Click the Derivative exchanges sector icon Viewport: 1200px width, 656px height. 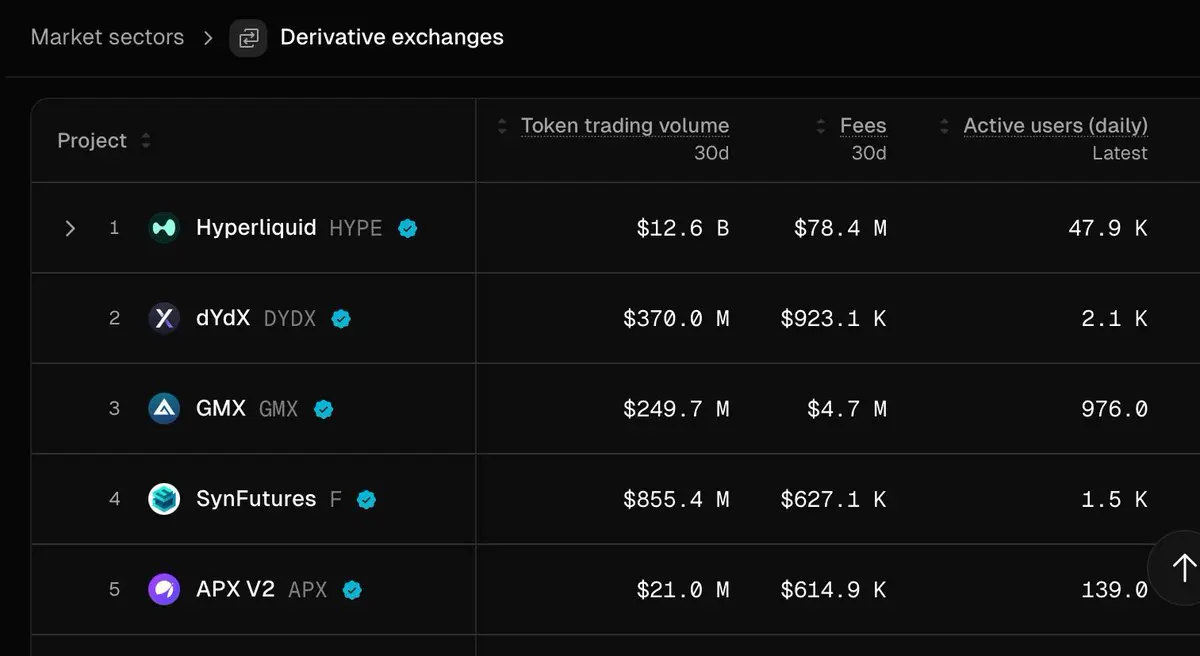pos(248,38)
